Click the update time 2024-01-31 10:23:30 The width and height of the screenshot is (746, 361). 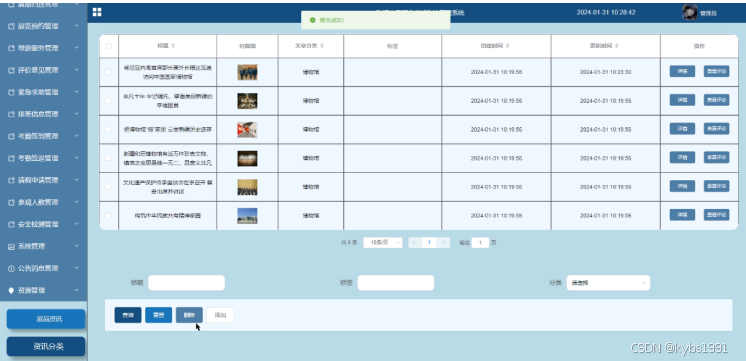[x=606, y=72]
